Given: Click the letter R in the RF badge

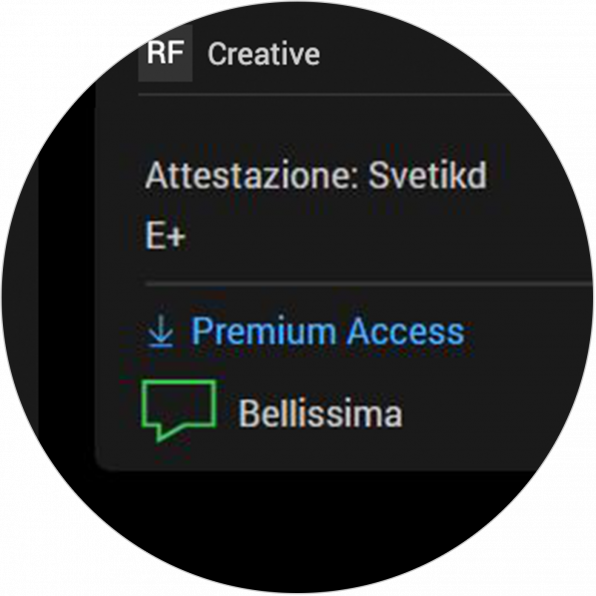Looking at the screenshot, I should [x=157, y=52].
